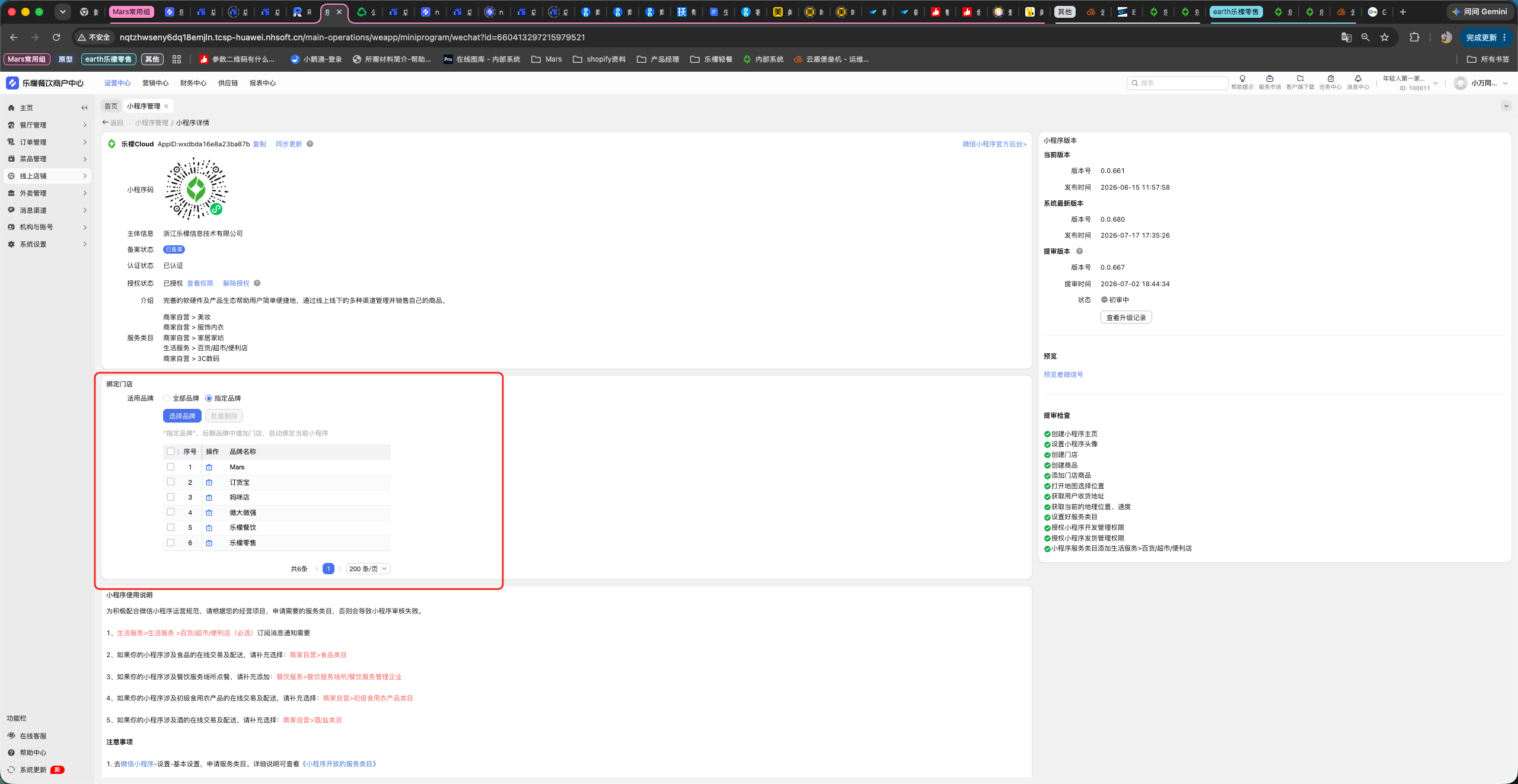1518x784 pixels.
Task: Open the merchant switcher dropdown 年轻人第一家
Action: pyautogui.click(x=1411, y=83)
